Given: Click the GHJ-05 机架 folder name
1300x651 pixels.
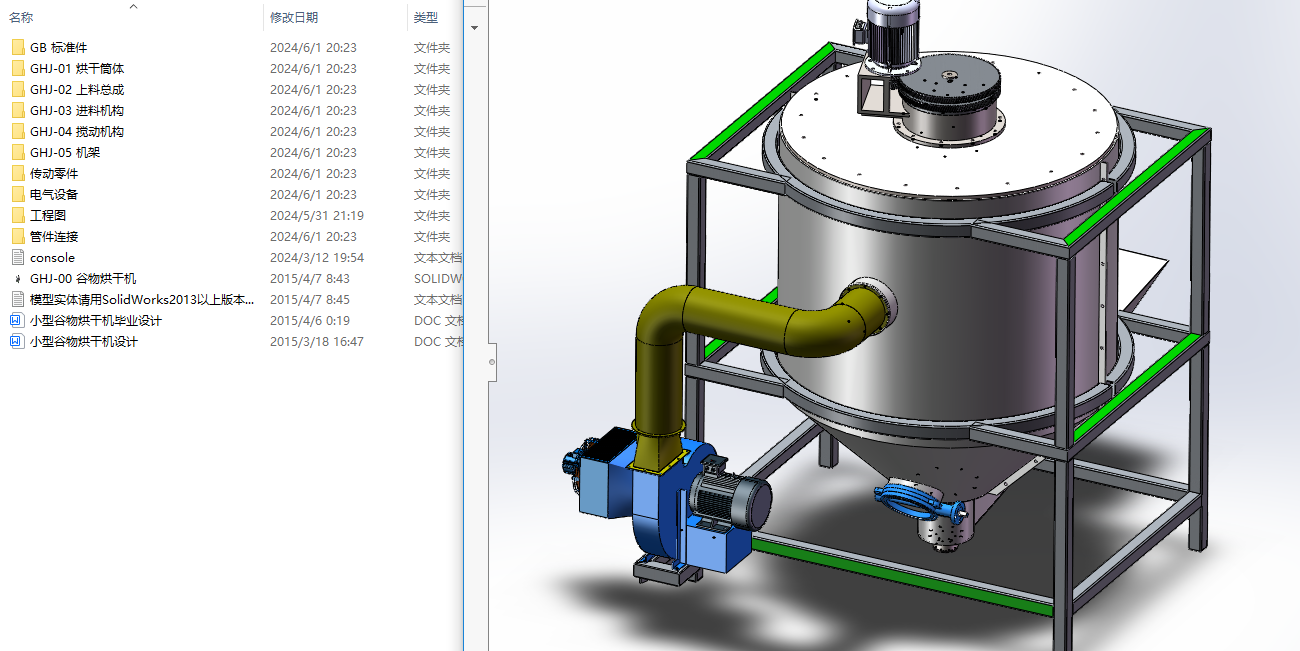Looking at the screenshot, I should coord(65,153).
